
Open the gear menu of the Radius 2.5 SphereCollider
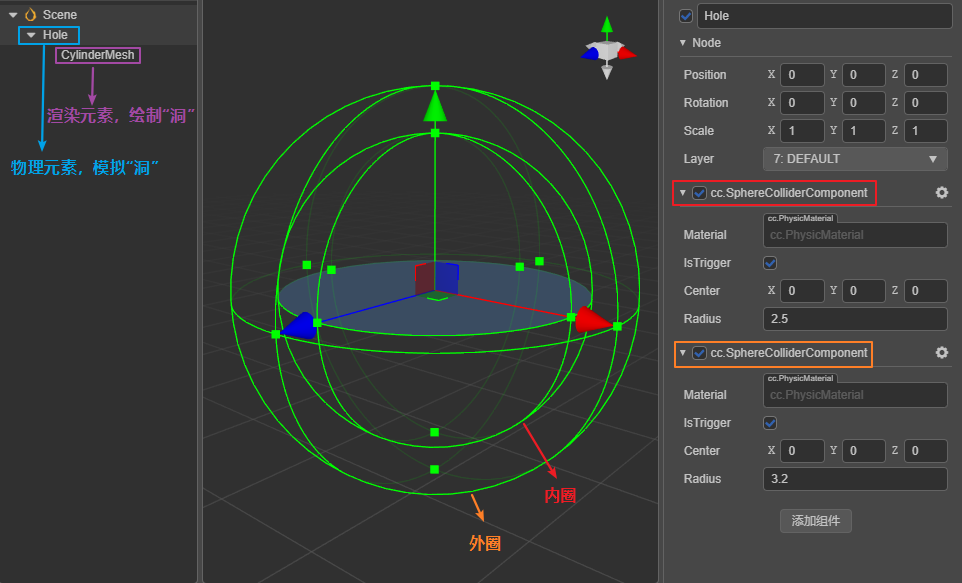coord(942,193)
